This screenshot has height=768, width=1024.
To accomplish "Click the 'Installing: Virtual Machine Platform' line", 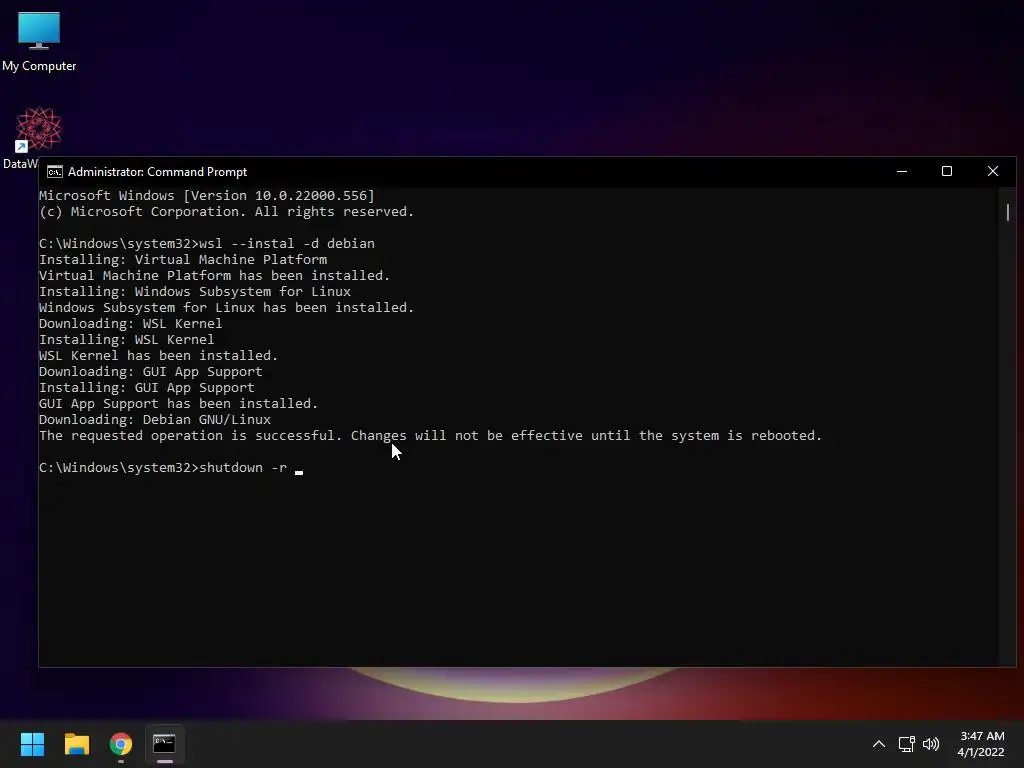I will 183,259.
